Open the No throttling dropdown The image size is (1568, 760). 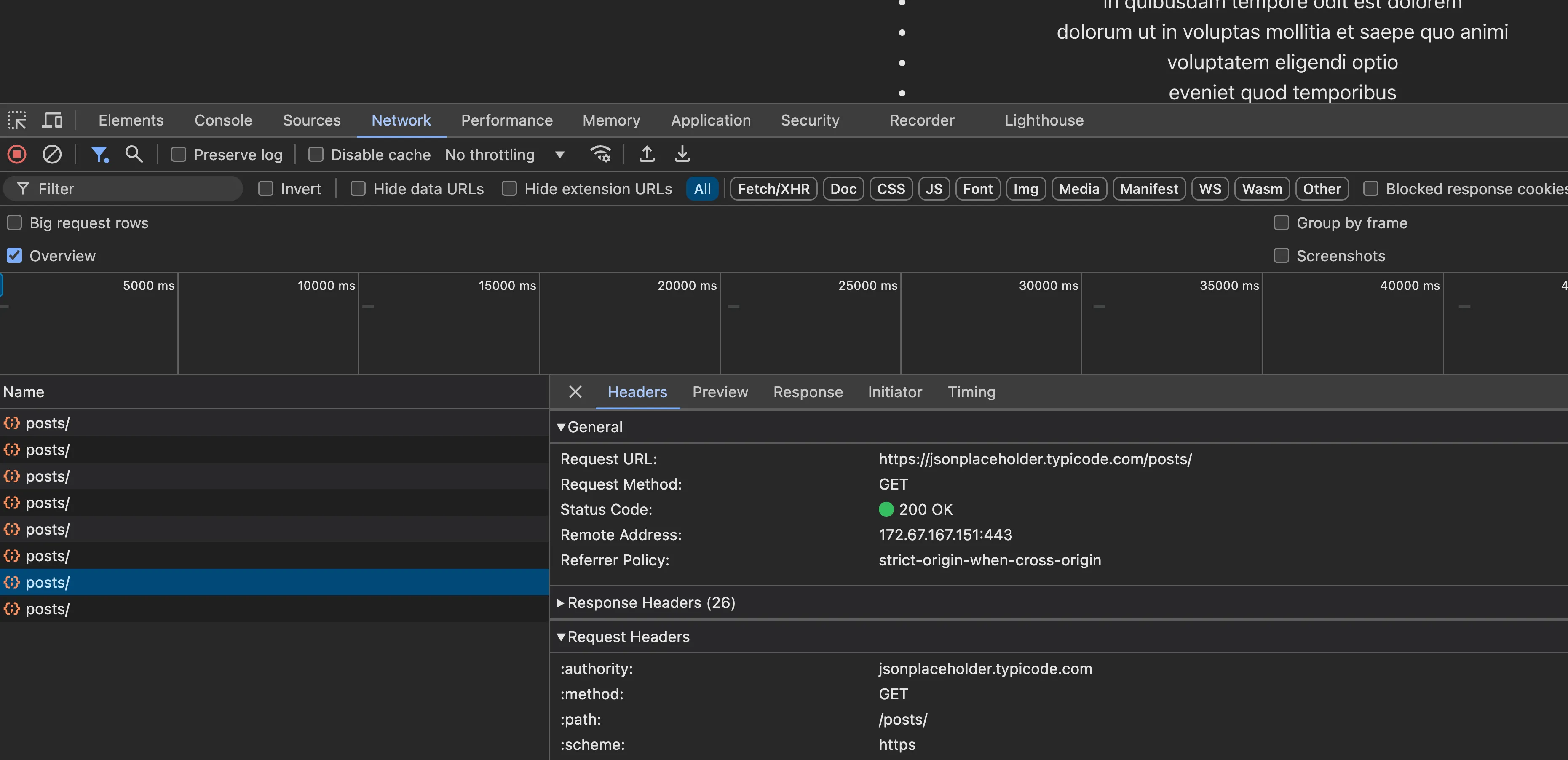(505, 155)
